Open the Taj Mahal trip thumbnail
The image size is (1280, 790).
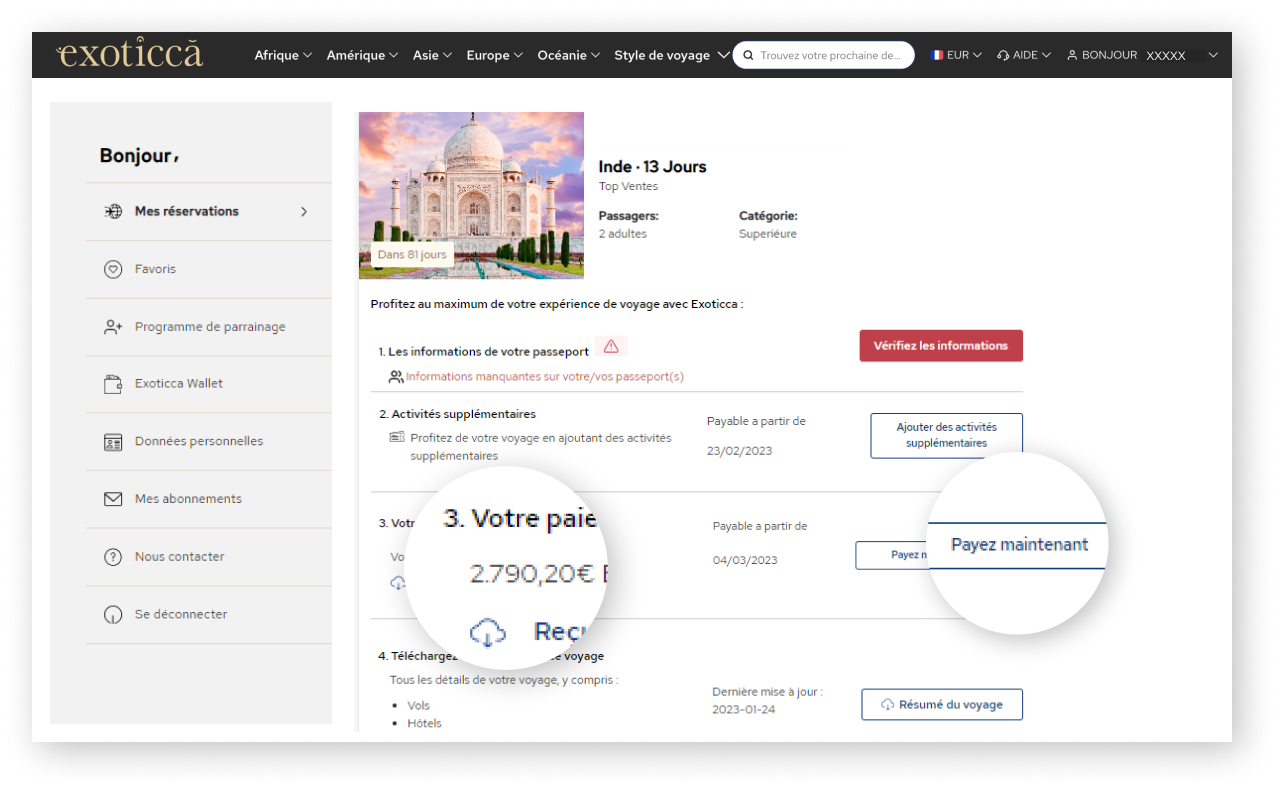coord(471,195)
